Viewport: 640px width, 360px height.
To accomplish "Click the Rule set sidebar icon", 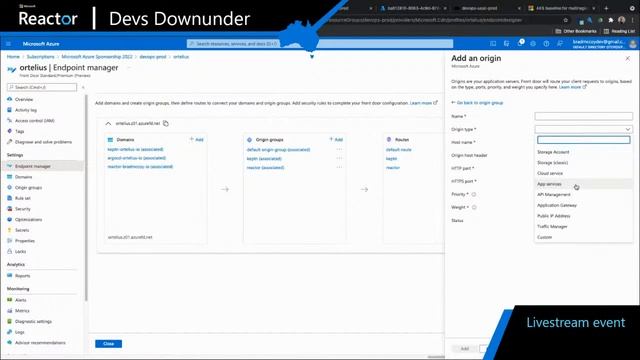I will pos(9,198).
